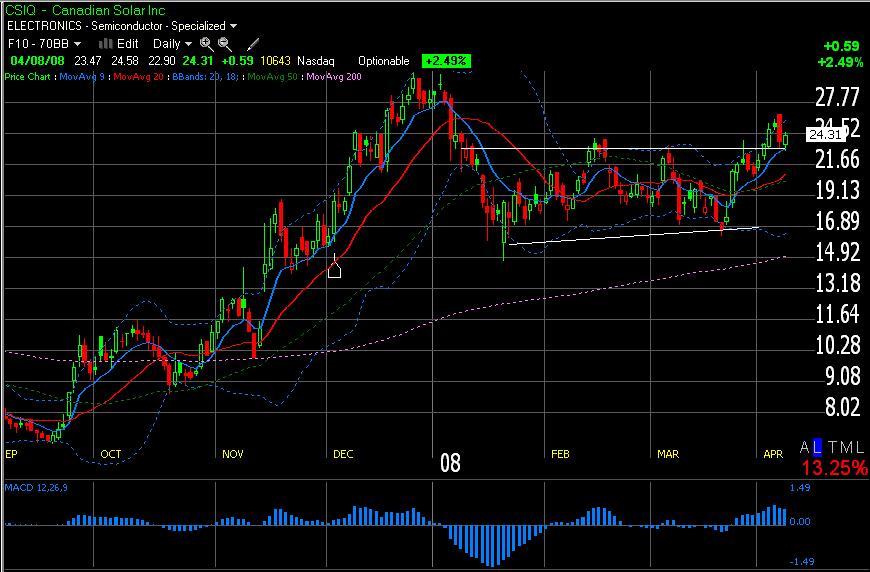The height and width of the screenshot is (572, 870).
Task: Click the 13.25% red percentage readout
Action: pos(834,467)
